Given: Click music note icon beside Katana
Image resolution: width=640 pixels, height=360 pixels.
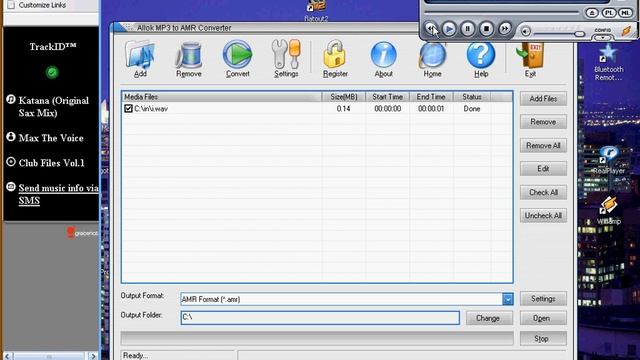Looking at the screenshot, I should point(11,99).
